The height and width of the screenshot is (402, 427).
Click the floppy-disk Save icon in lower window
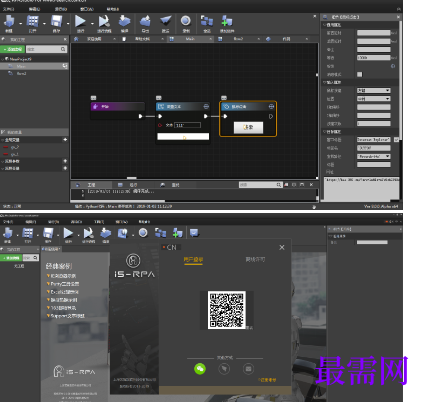coord(48,233)
